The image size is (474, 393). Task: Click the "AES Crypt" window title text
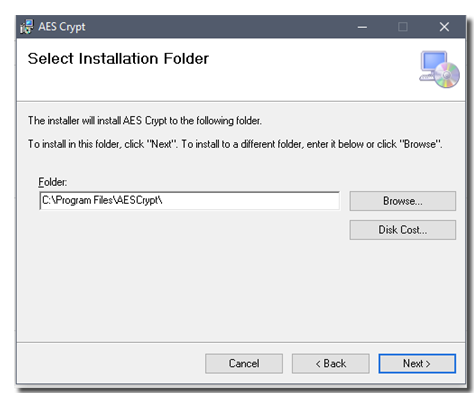[x=62, y=27]
